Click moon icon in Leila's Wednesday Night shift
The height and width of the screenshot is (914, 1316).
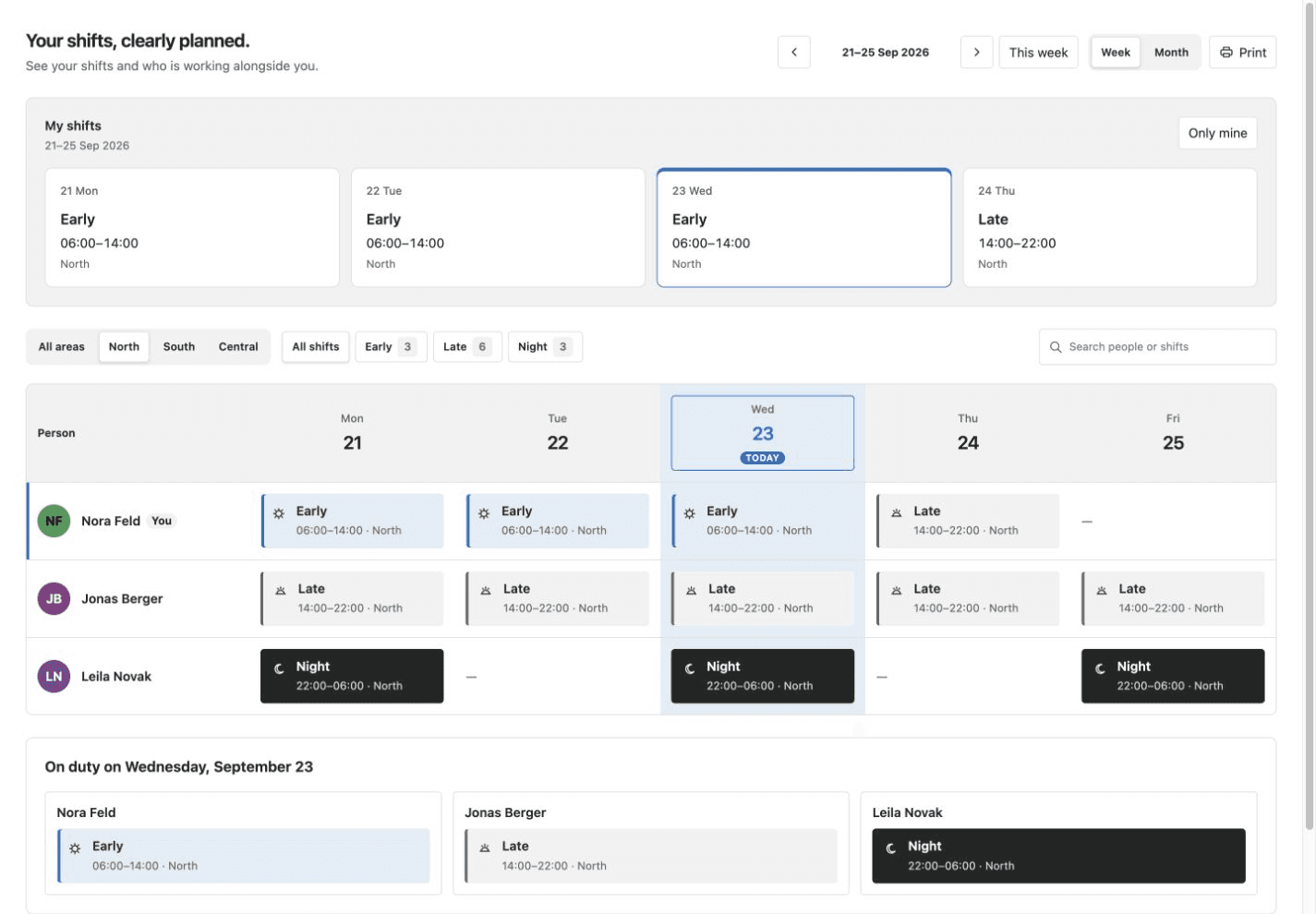(689, 668)
